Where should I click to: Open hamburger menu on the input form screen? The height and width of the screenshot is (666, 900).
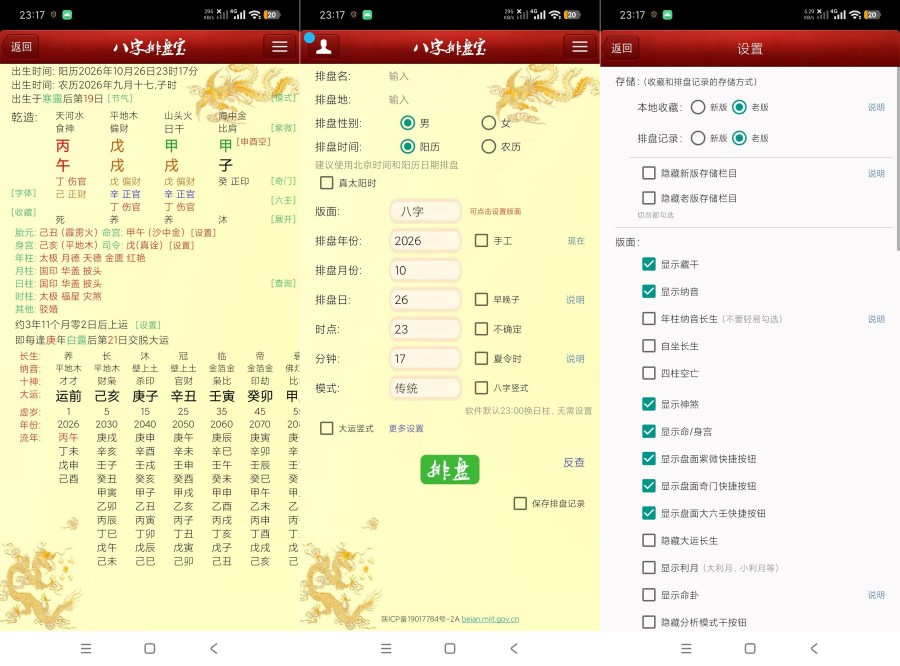pos(580,47)
